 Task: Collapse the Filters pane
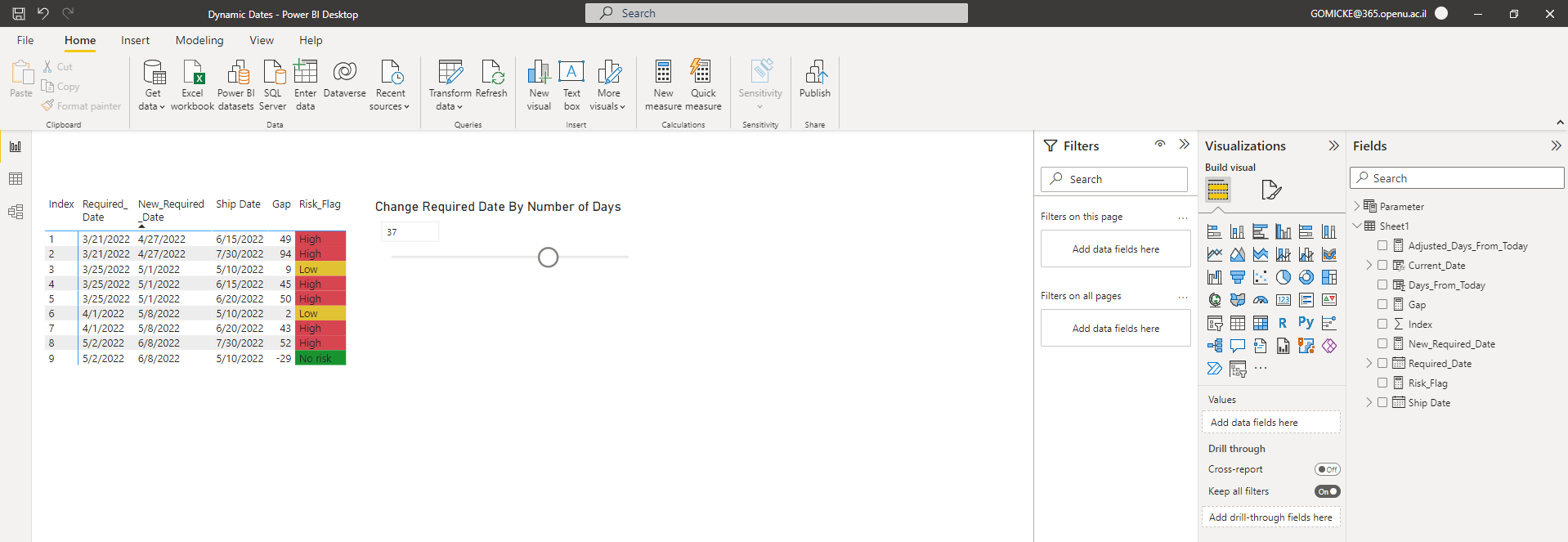(1184, 145)
